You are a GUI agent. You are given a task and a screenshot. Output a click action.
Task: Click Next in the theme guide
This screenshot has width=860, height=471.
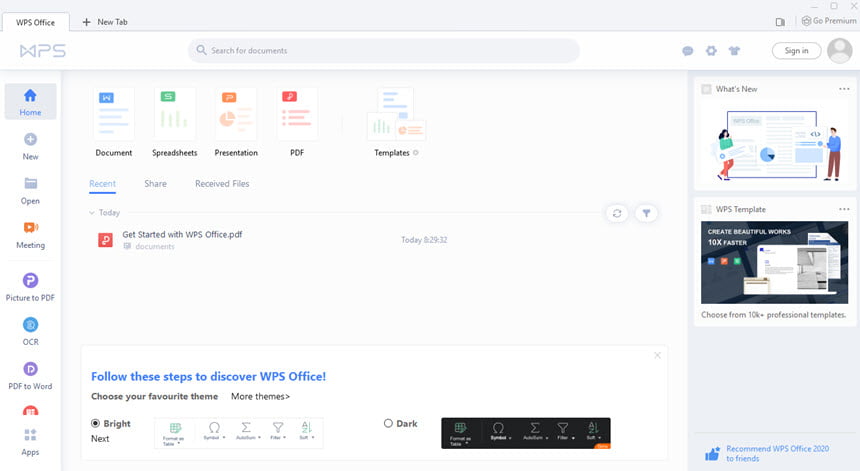(x=100, y=439)
